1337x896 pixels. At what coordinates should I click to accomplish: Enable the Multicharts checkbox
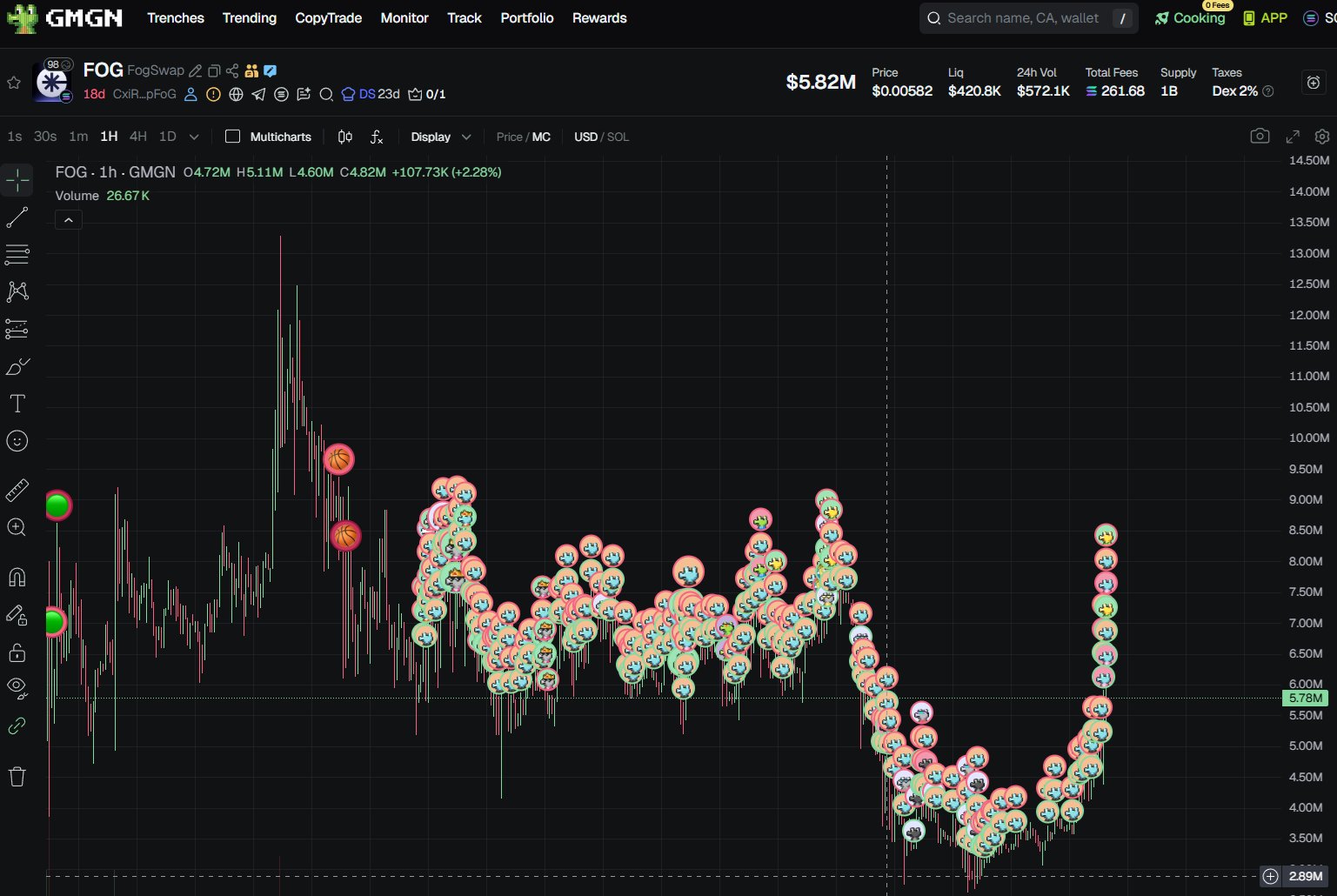pos(232,137)
